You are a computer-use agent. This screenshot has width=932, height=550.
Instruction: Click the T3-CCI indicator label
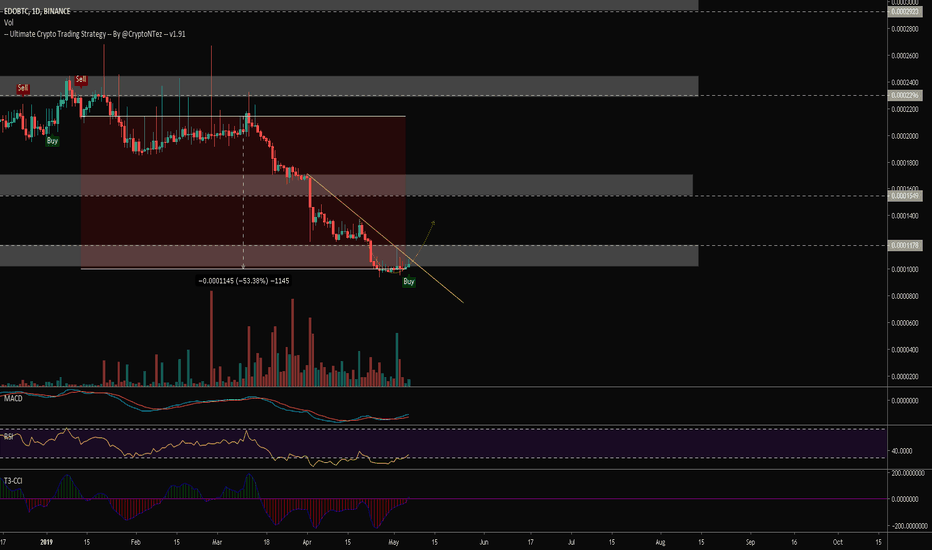click(x=13, y=480)
